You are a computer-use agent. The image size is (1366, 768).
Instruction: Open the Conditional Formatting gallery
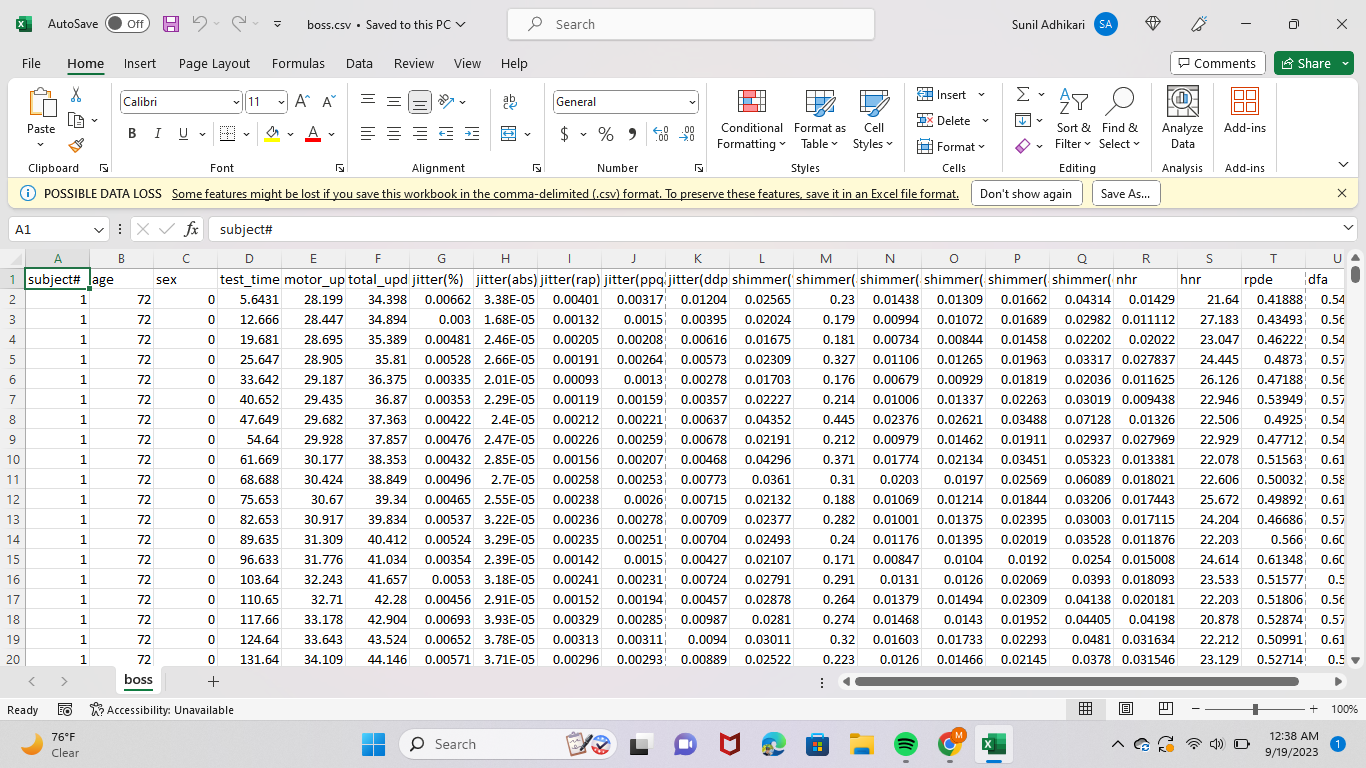751,120
